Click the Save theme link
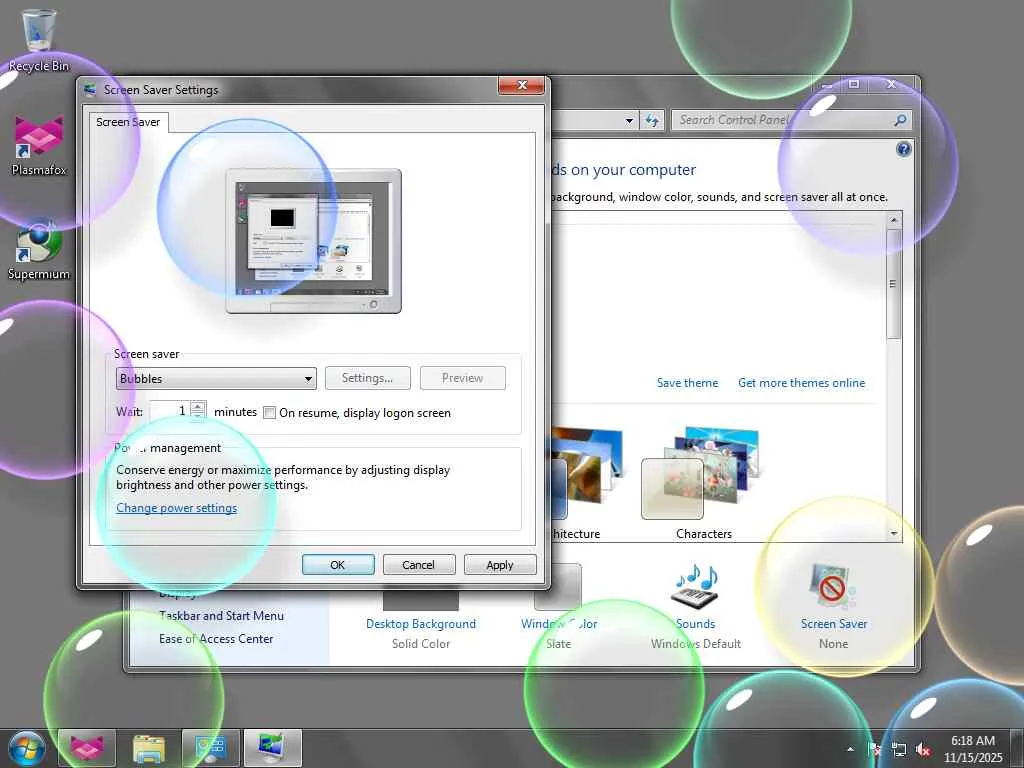Viewport: 1024px width, 768px height. (687, 383)
